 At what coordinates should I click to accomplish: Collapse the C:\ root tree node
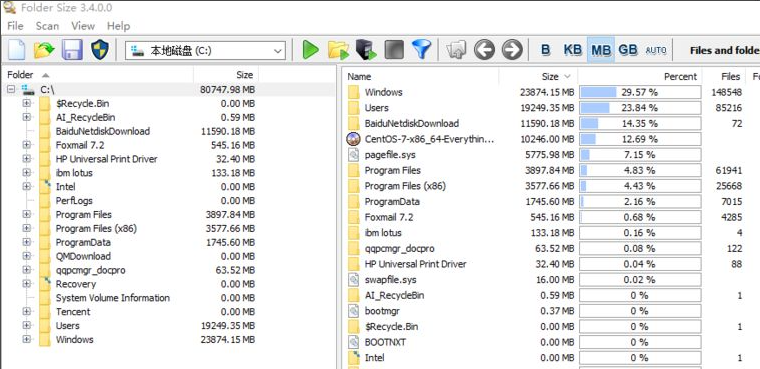pyautogui.click(x=12, y=90)
